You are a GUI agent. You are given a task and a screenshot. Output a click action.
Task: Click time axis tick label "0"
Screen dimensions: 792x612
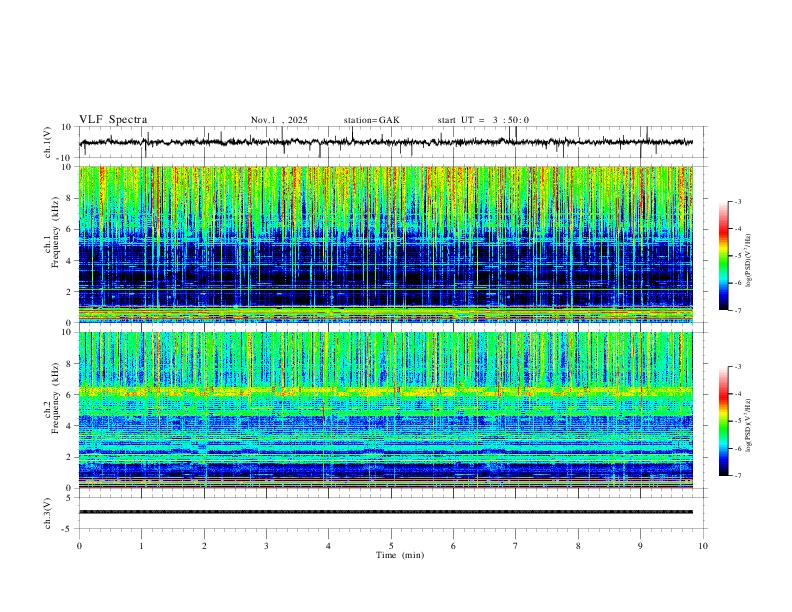[x=79, y=546]
